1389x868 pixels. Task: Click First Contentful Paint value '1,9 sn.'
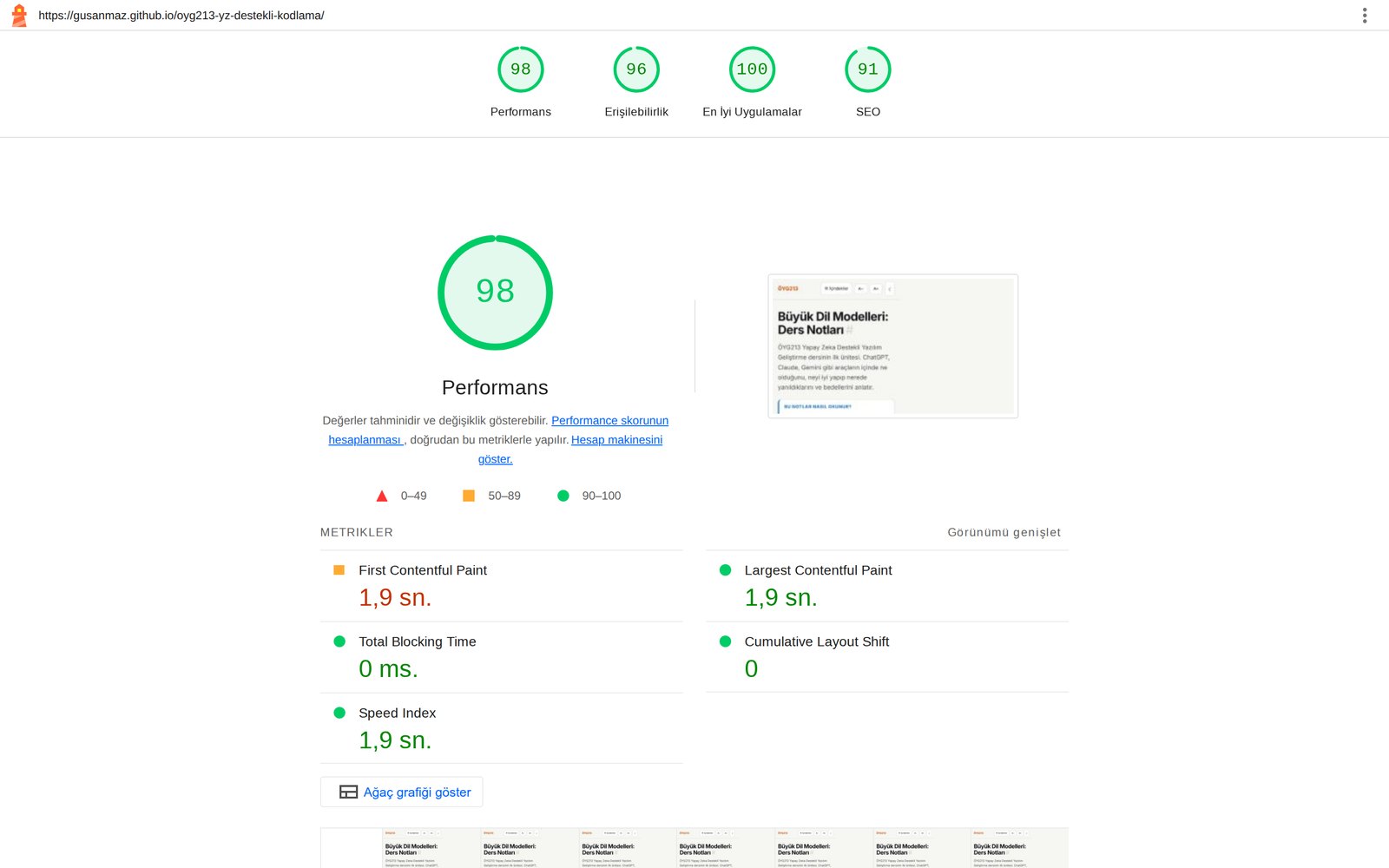point(395,597)
